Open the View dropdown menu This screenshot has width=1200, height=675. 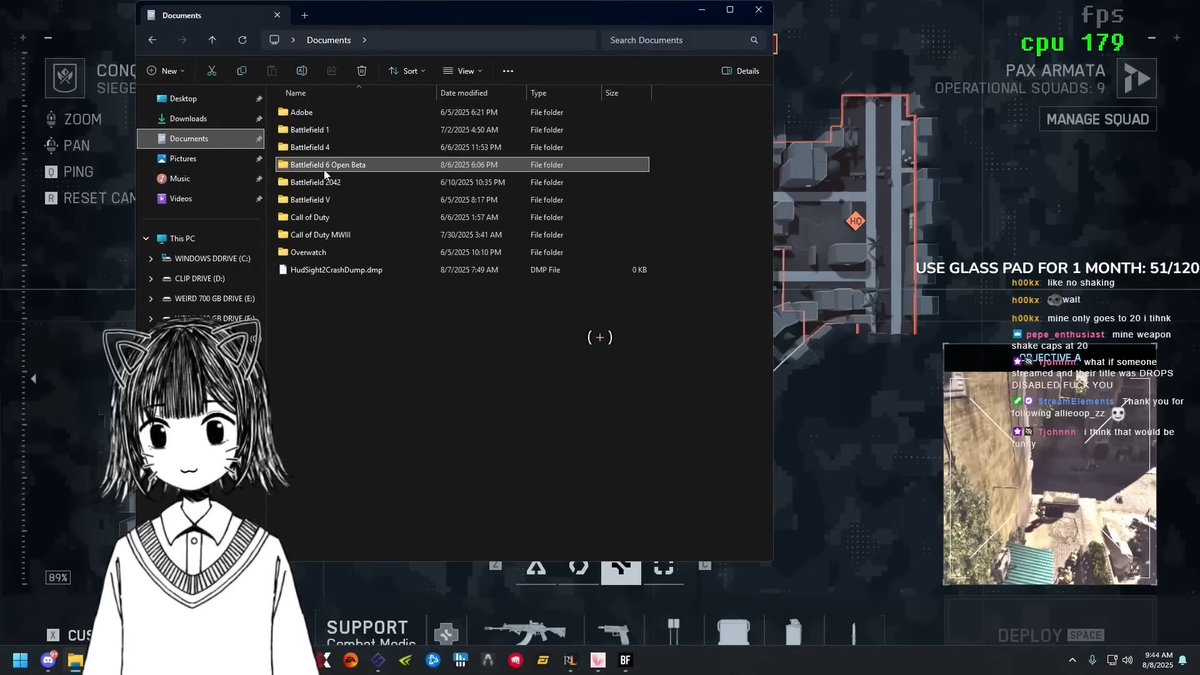point(463,71)
